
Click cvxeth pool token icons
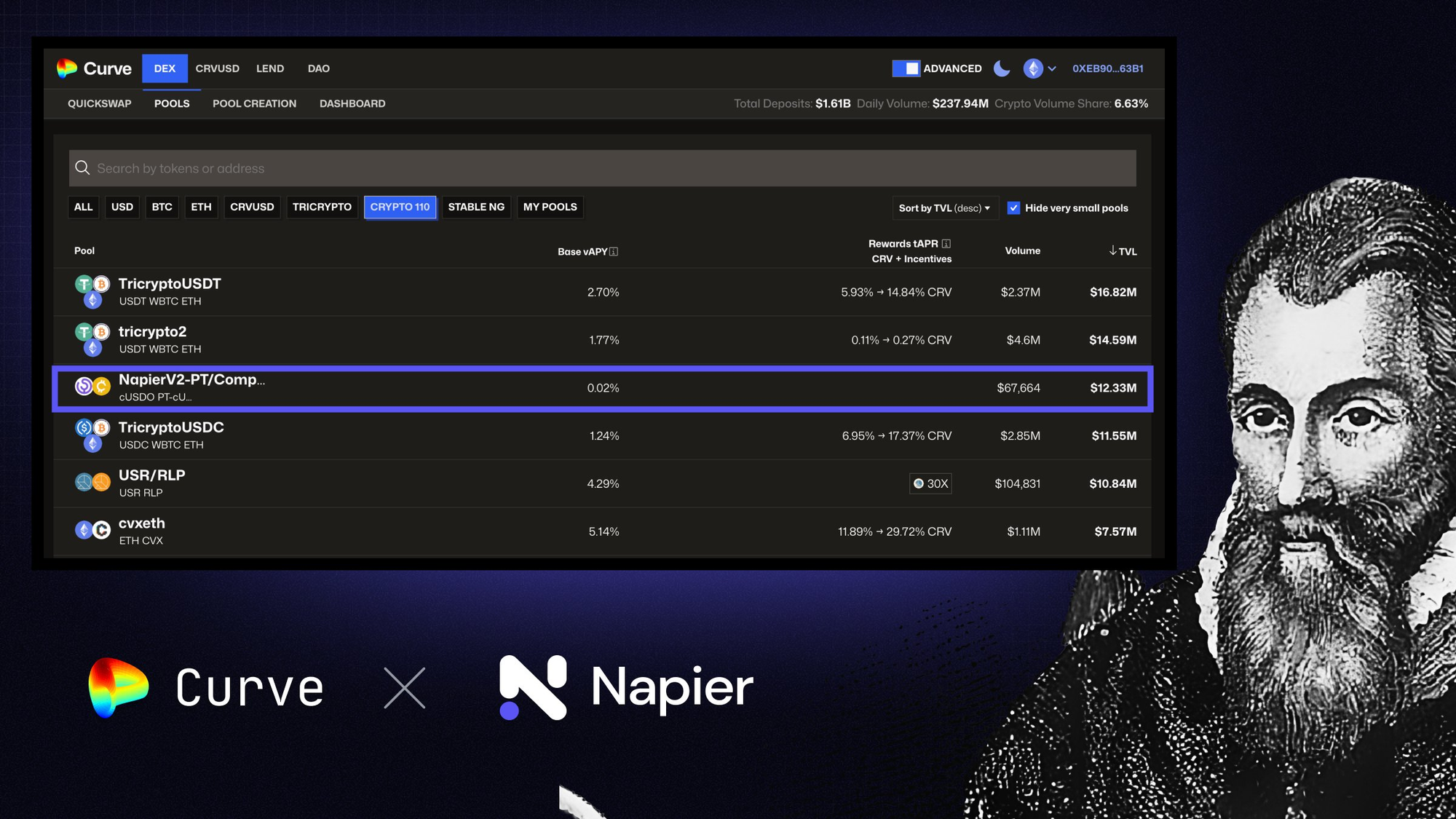[92, 530]
